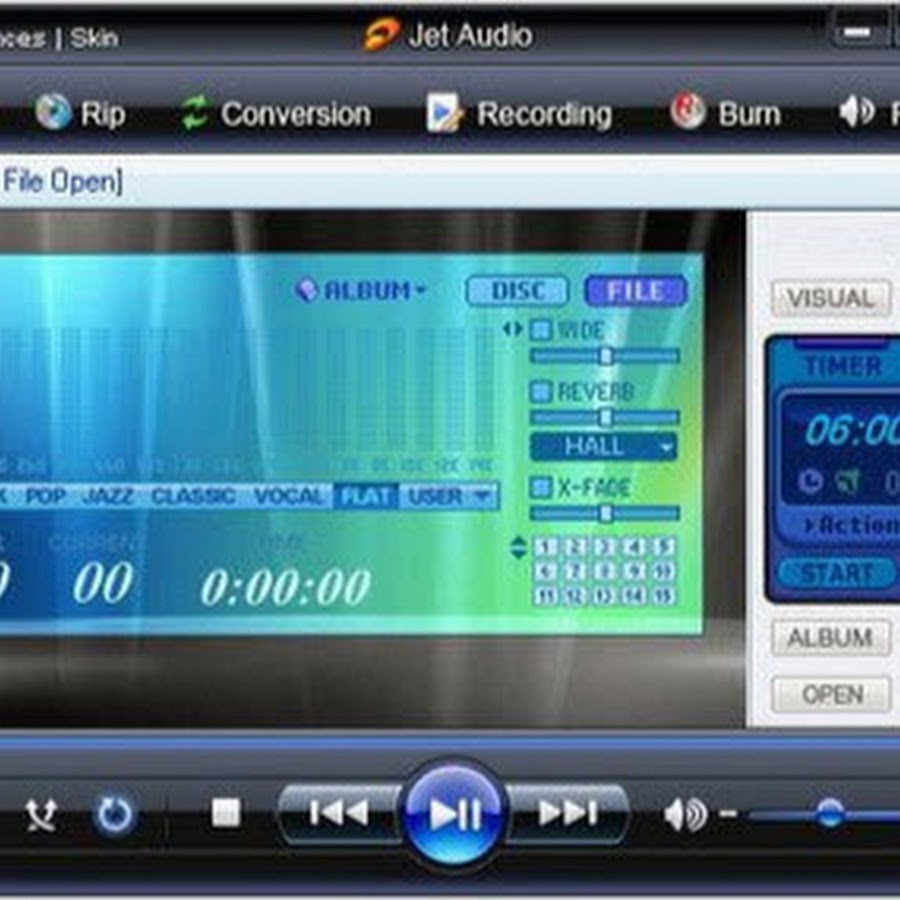This screenshot has width=900, height=900.
Task: Open the ALBUM dropdown menu
Action: click(362, 291)
